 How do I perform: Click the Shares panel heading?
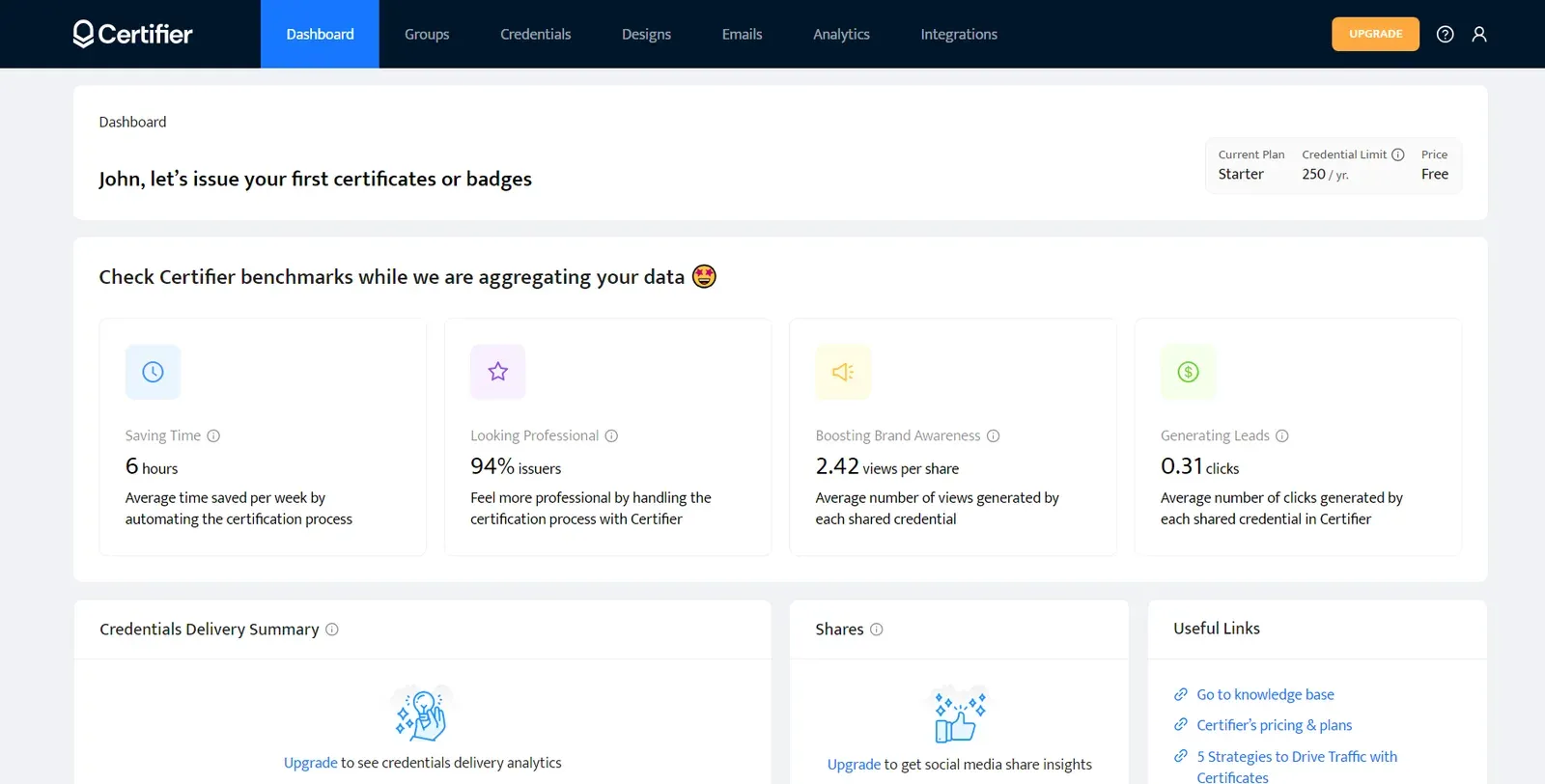pos(839,630)
